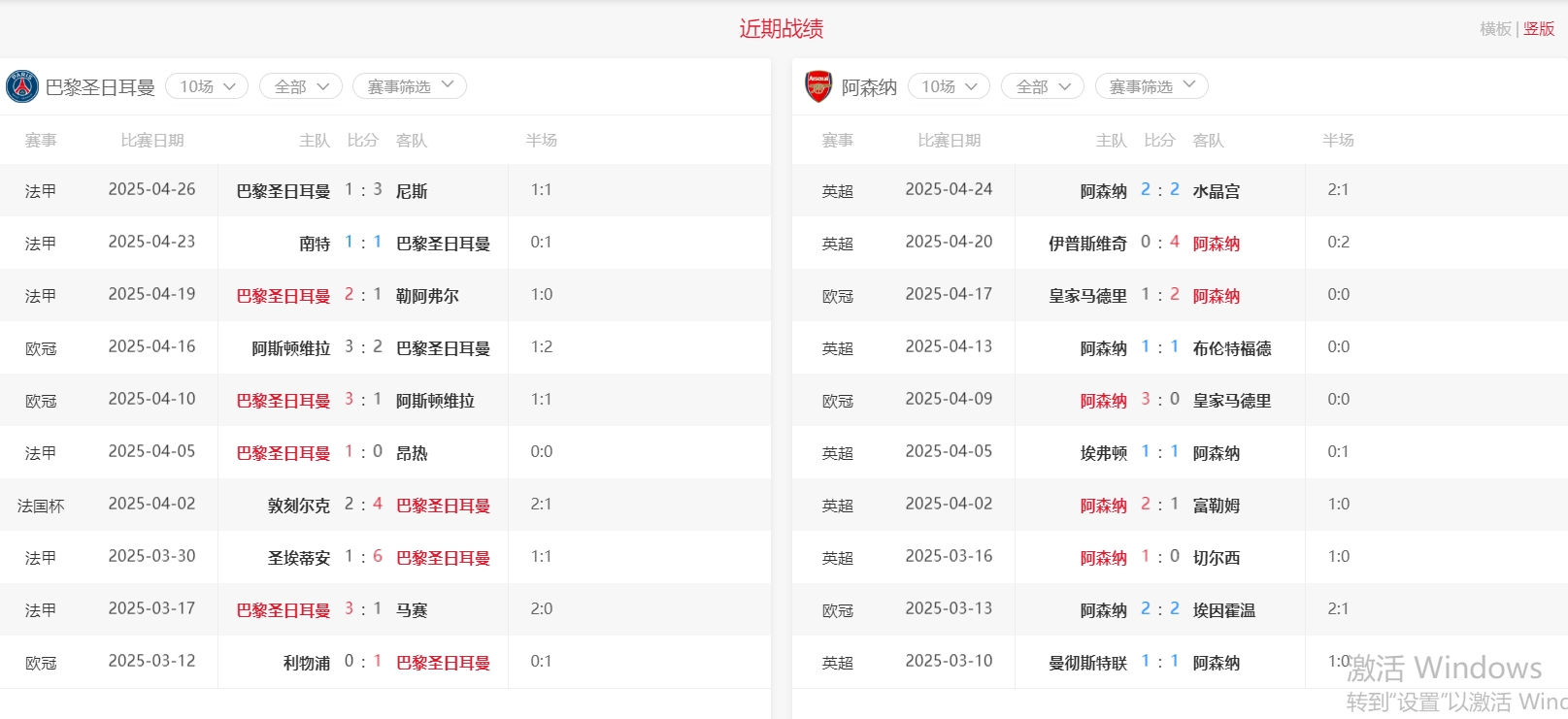Open 利物浦 team link
1568x719 pixels.
pyautogui.click(x=307, y=663)
